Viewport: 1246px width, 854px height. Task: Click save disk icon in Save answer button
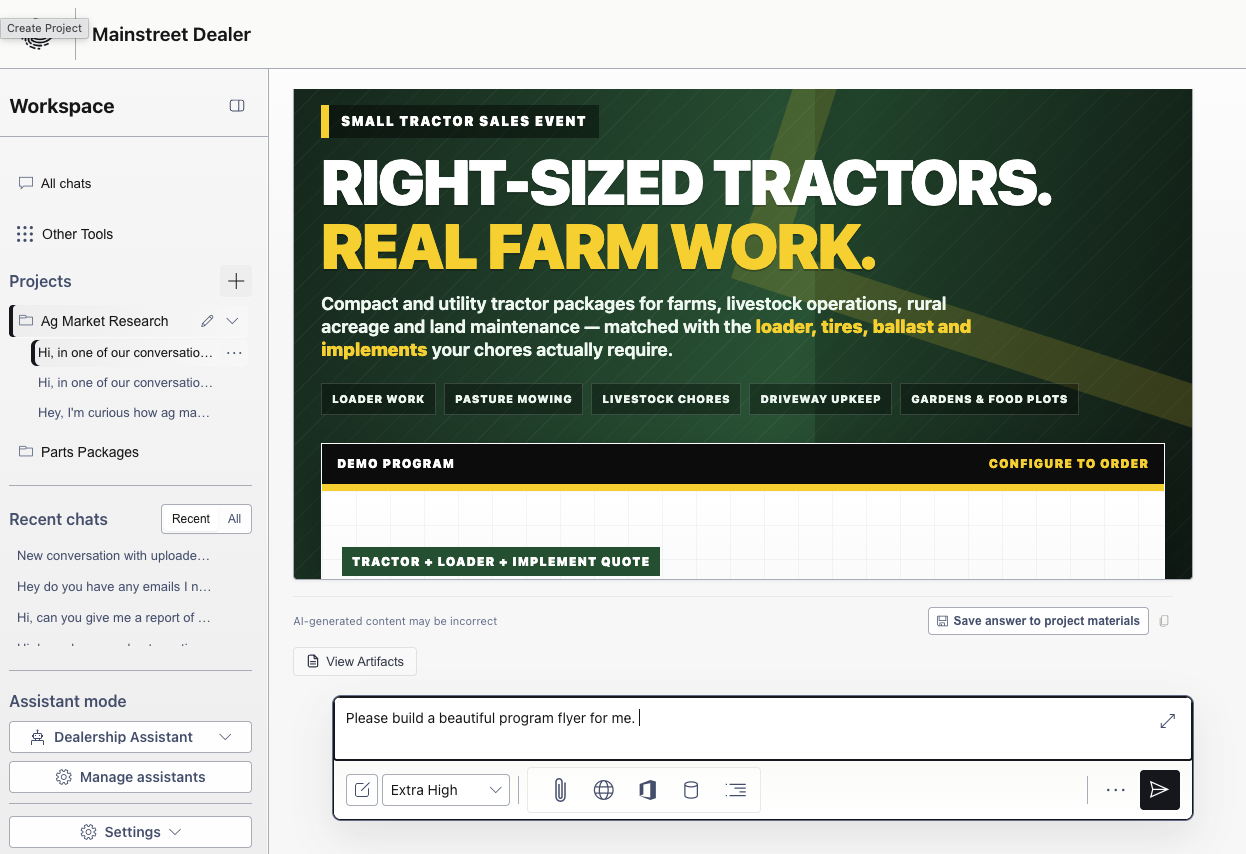point(942,621)
